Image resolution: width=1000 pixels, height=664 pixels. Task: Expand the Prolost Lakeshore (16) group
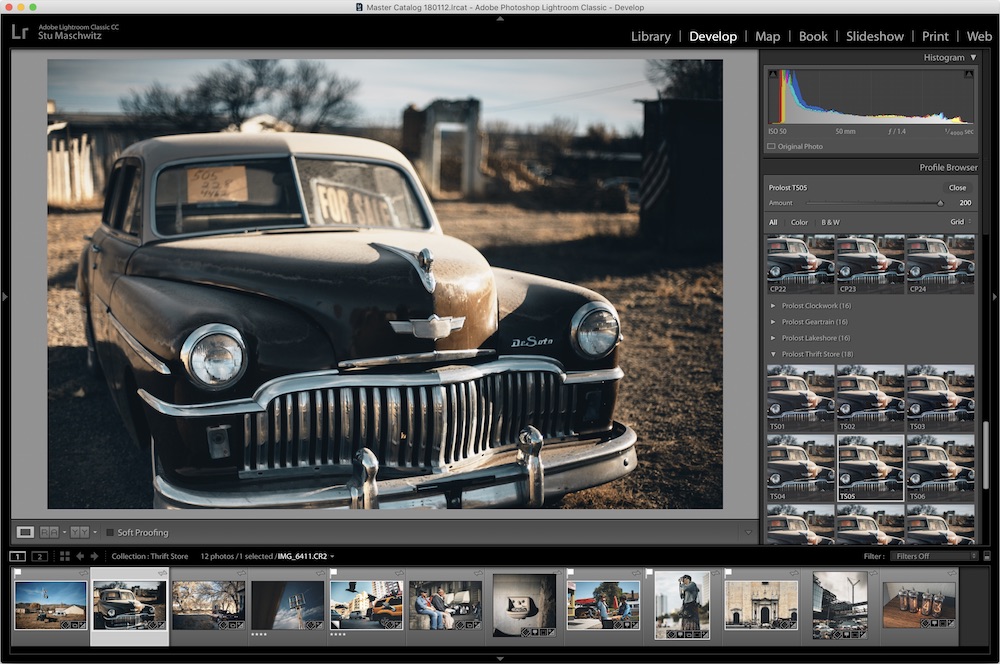(773, 337)
